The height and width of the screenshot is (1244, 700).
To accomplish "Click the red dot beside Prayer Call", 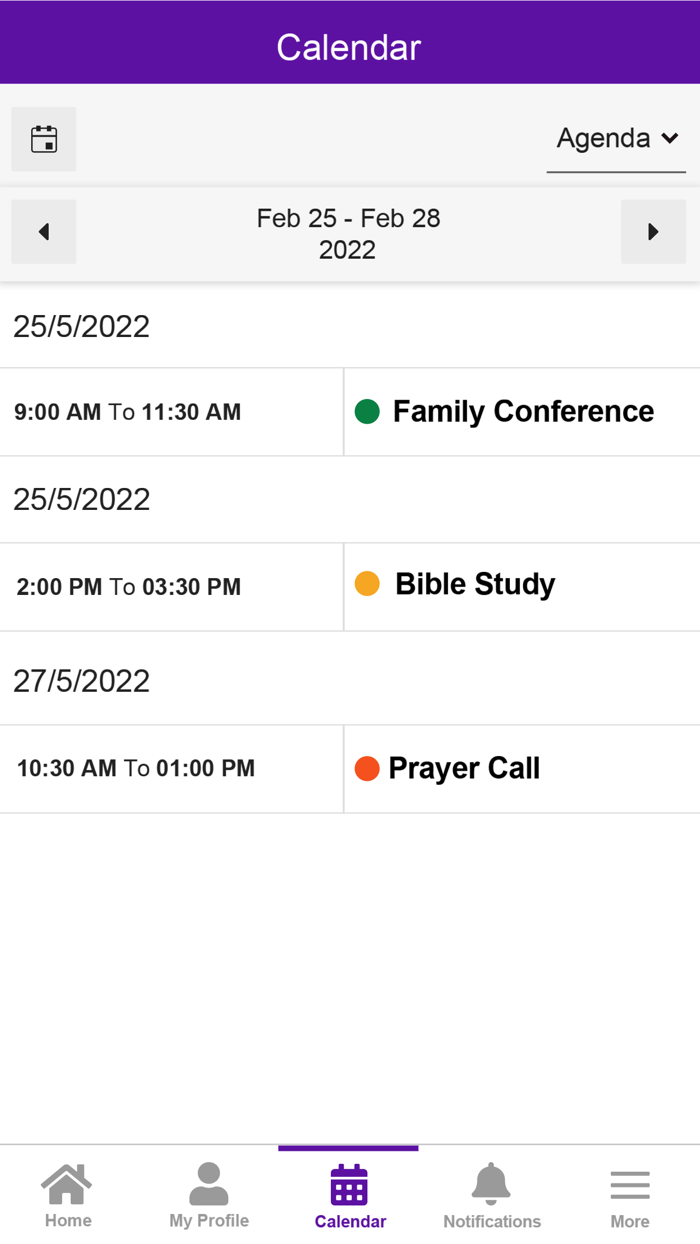I will coord(368,768).
